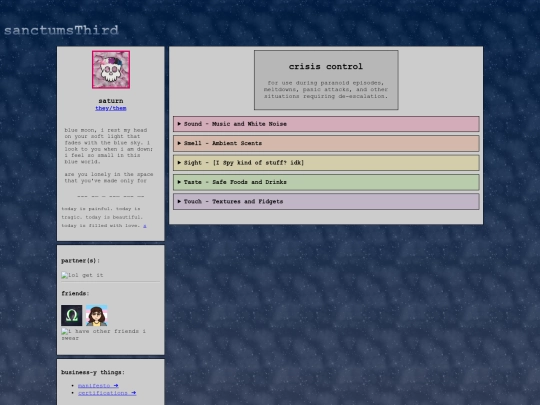540x405 pixels.
Task: Click the skull profile avatar image
Action: tap(111, 70)
